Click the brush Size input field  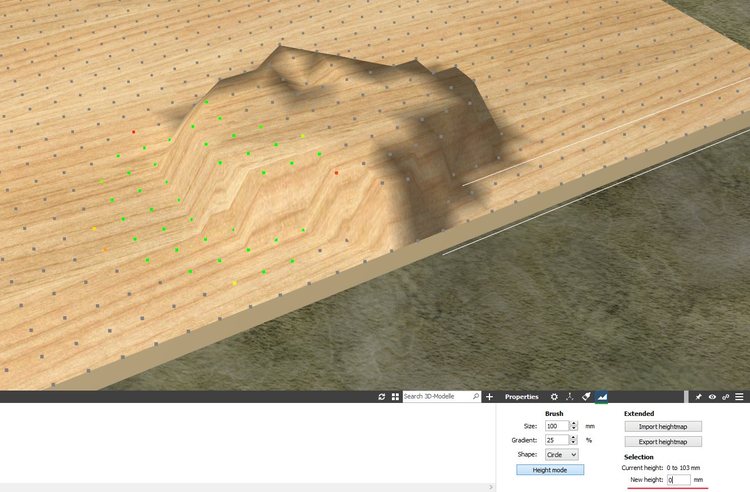557,426
